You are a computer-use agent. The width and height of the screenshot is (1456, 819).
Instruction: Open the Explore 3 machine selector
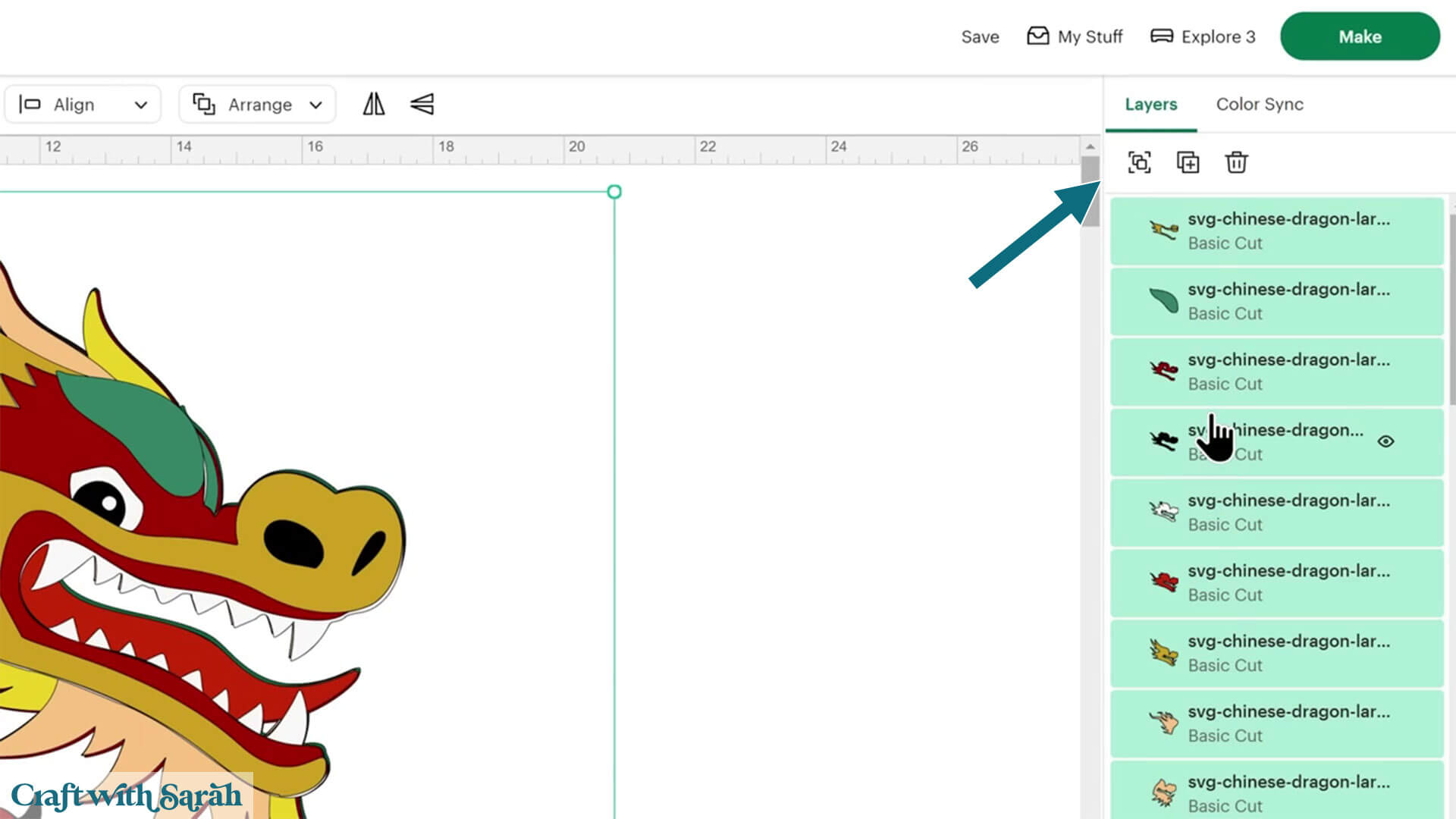pyautogui.click(x=1218, y=36)
